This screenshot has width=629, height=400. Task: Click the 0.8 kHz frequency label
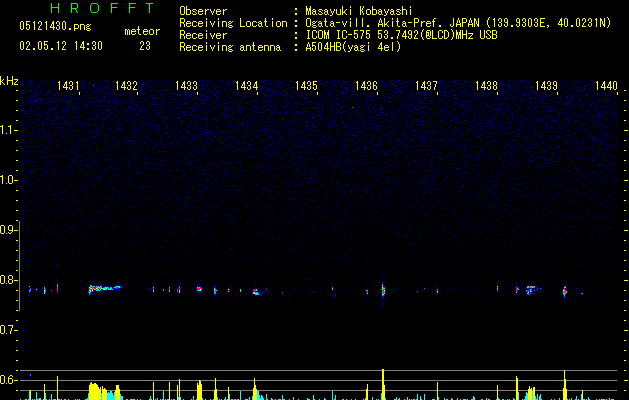click(x=8, y=280)
